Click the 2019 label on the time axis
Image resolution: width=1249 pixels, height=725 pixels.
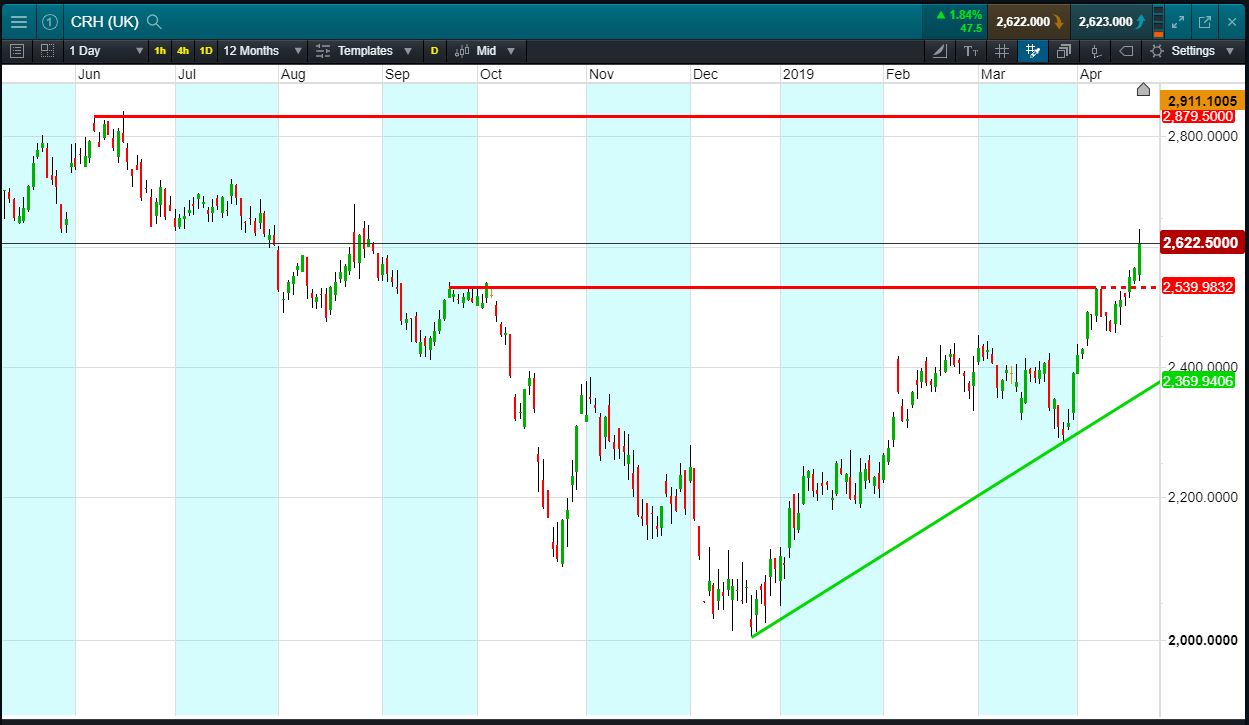[x=800, y=74]
